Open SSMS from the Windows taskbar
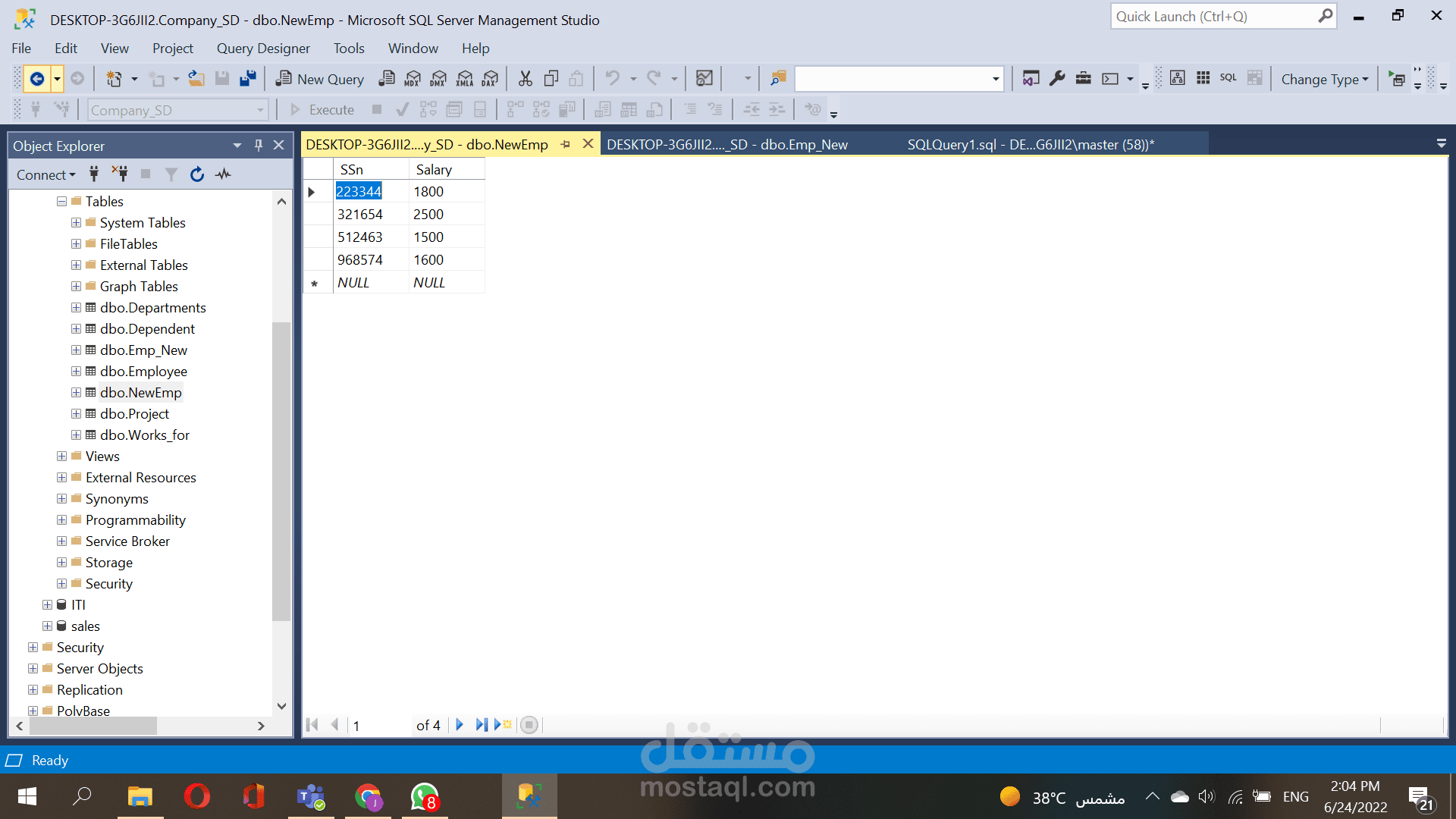The height and width of the screenshot is (819, 1456). tap(529, 796)
